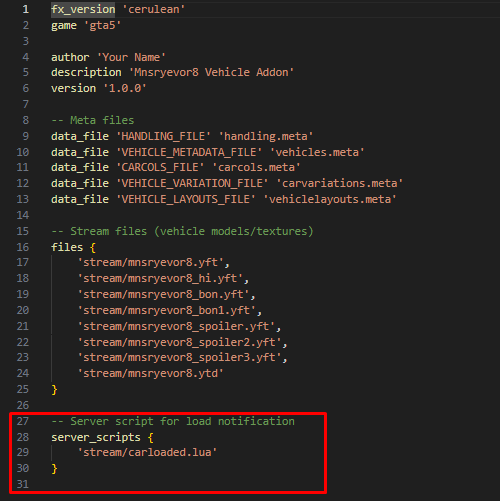Click the opening brace after server_scripts
The width and height of the screenshot is (500, 501).
pyautogui.click(x=151, y=438)
